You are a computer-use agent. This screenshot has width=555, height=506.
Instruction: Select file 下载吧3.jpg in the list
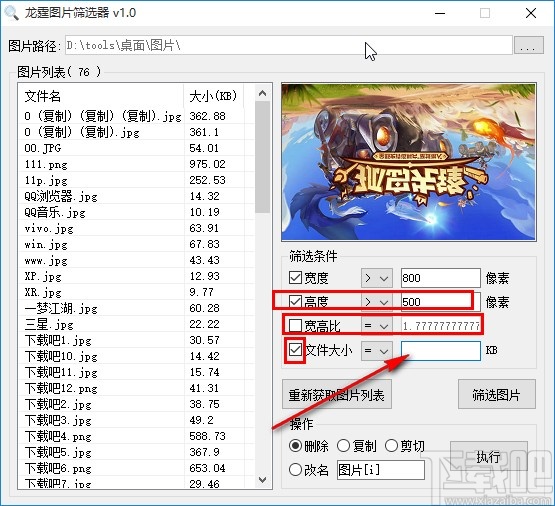pyautogui.click(x=58, y=420)
